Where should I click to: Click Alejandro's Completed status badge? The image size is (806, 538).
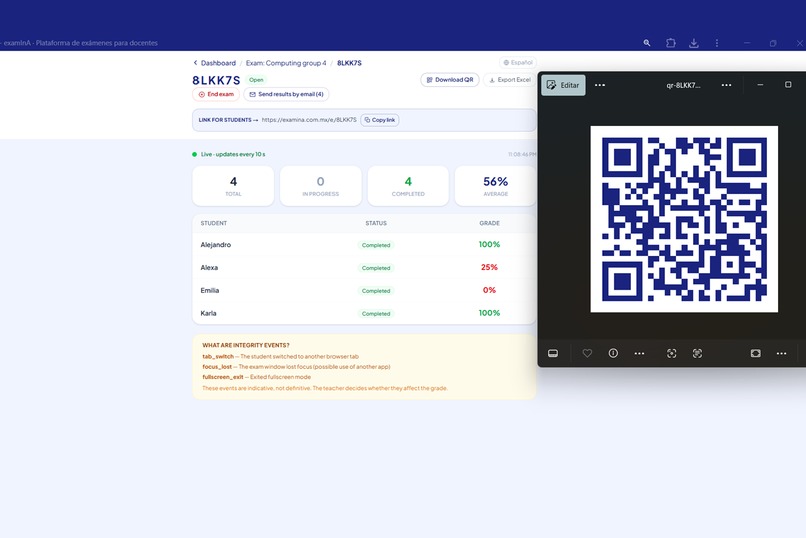tap(376, 245)
